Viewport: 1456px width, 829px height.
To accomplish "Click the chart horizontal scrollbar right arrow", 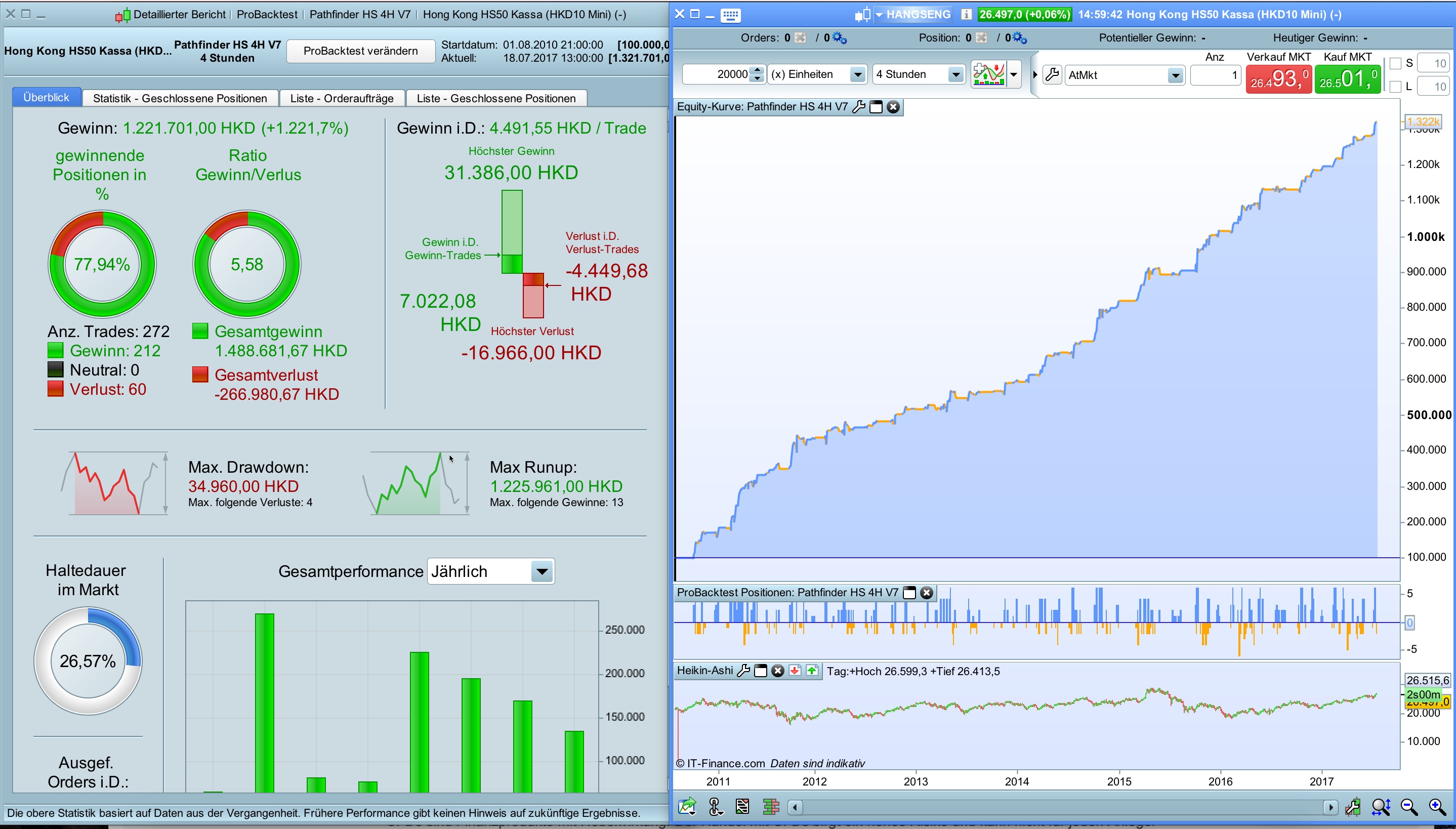I will pyautogui.click(x=1330, y=807).
